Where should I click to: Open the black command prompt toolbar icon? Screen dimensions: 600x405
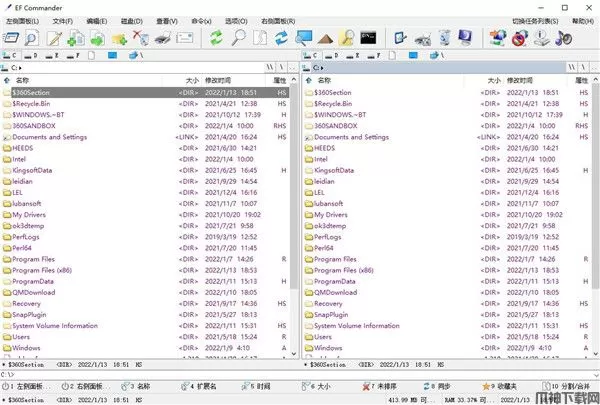tap(367, 38)
